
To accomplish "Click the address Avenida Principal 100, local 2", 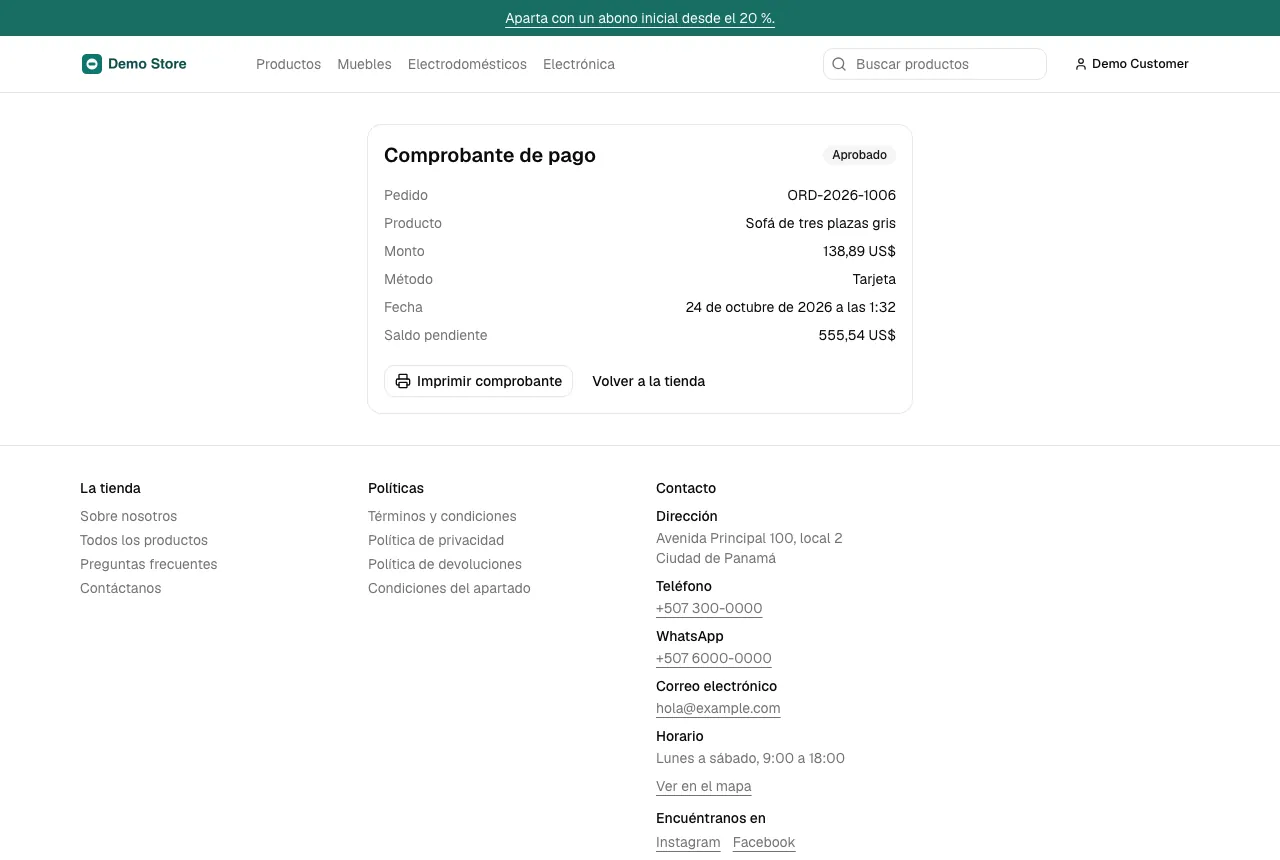I will (x=749, y=538).
